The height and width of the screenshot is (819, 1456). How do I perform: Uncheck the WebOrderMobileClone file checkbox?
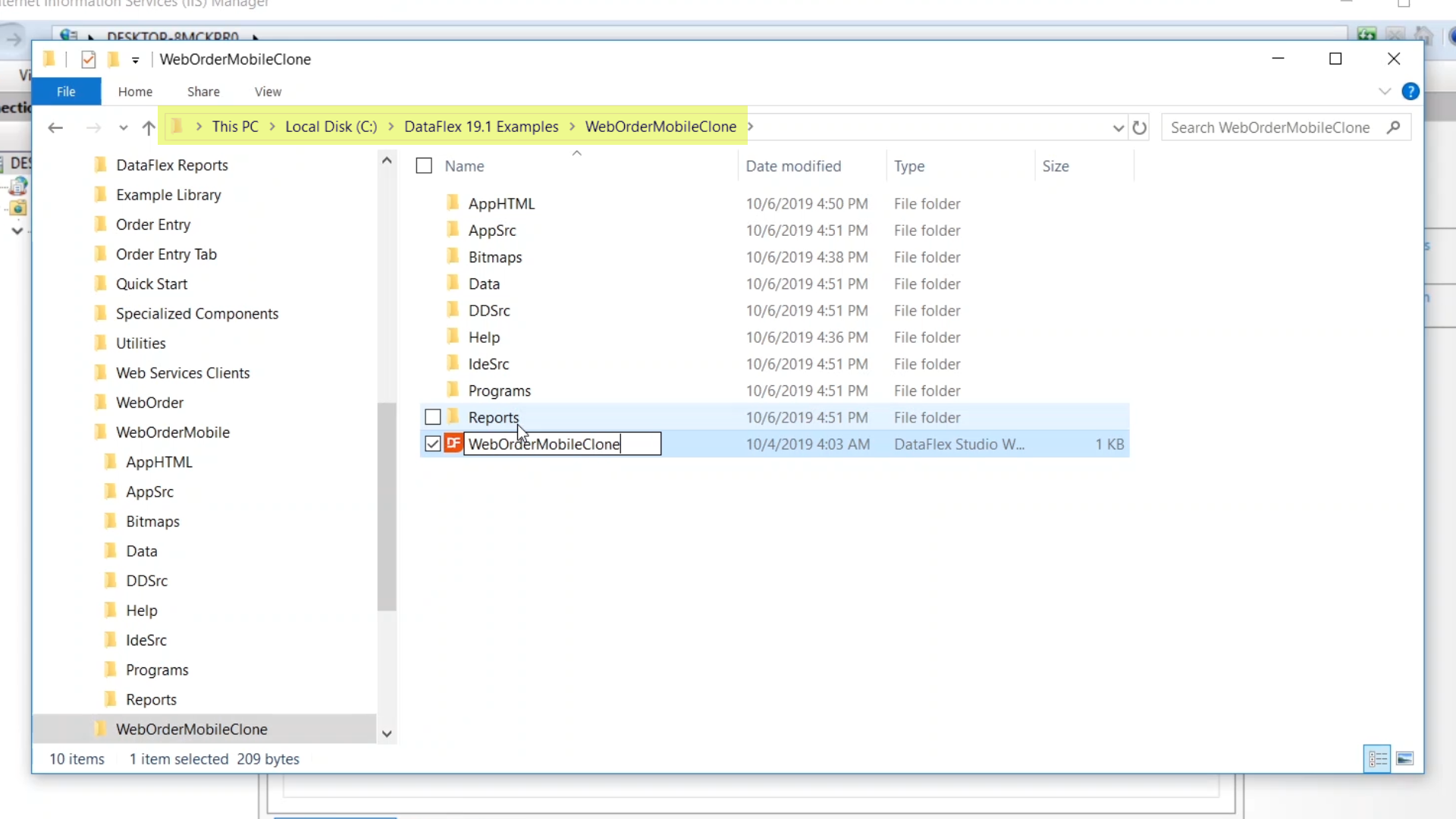tap(433, 444)
